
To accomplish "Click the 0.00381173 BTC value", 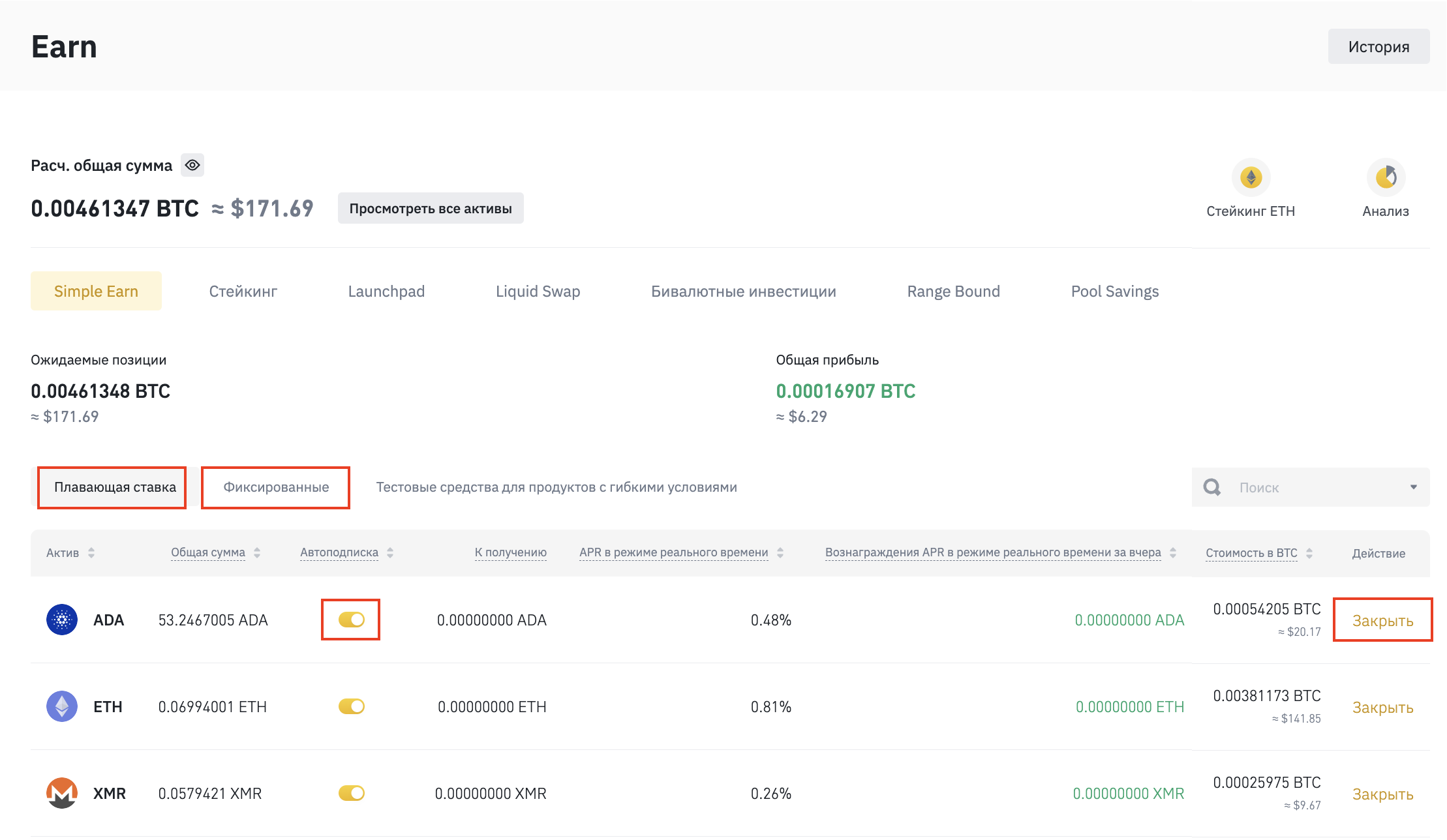I will coord(1267,695).
